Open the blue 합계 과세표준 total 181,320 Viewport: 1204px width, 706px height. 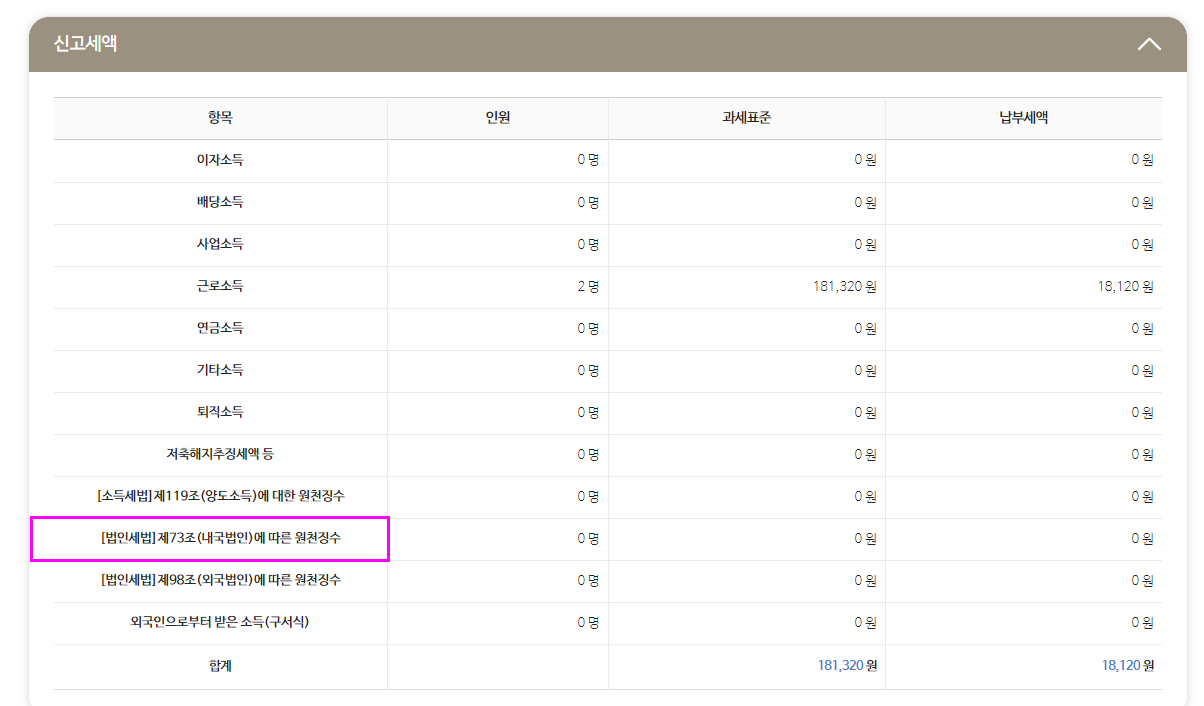[840, 665]
